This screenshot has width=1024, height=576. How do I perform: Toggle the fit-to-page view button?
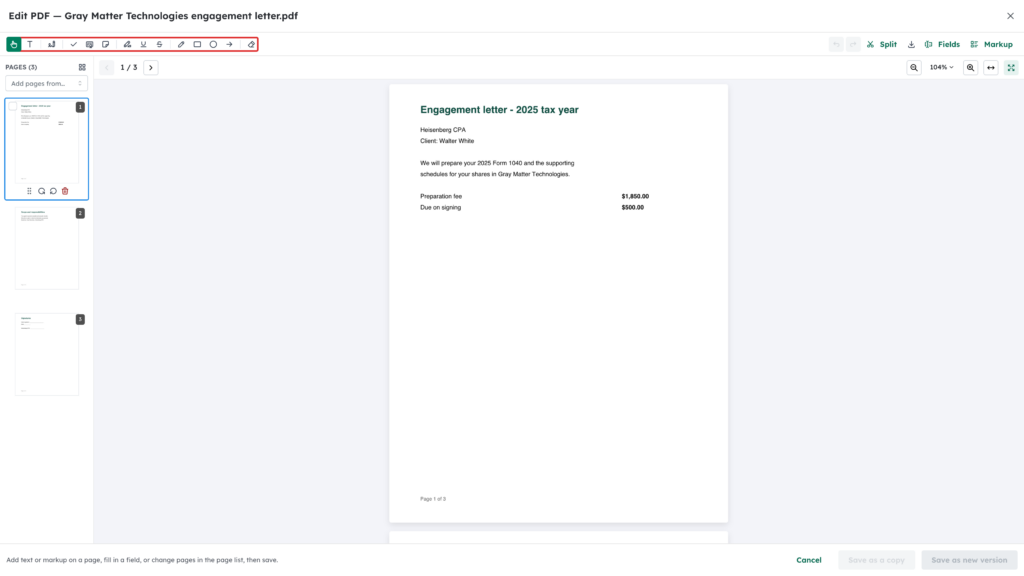[1011, 67]
